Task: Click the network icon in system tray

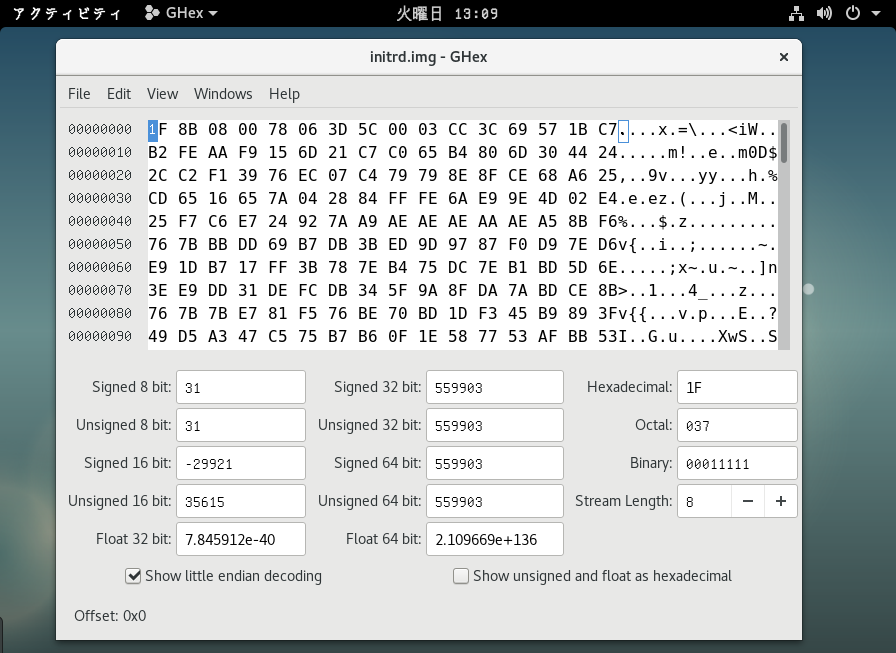Action: (x=796, y=13)
